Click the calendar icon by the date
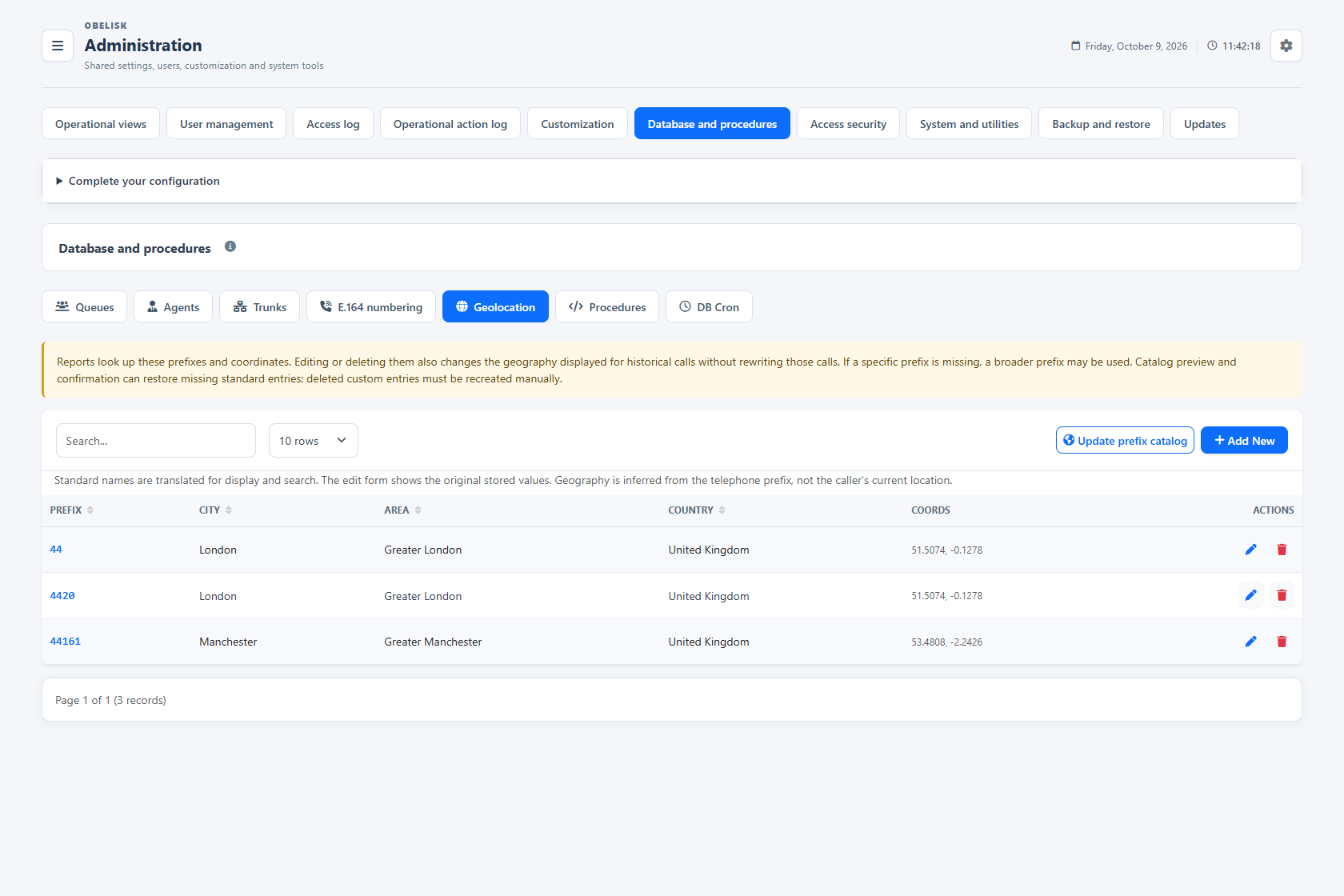The width and height of the screenshot is (1344, 896). [x=1076, y=46]
